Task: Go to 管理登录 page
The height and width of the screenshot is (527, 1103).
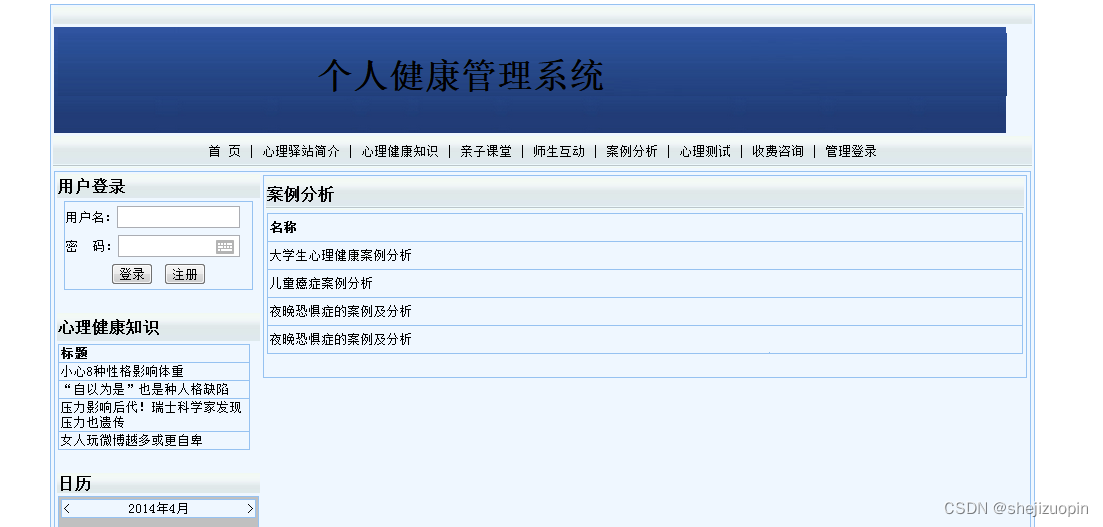Action: tap(850, 151)
